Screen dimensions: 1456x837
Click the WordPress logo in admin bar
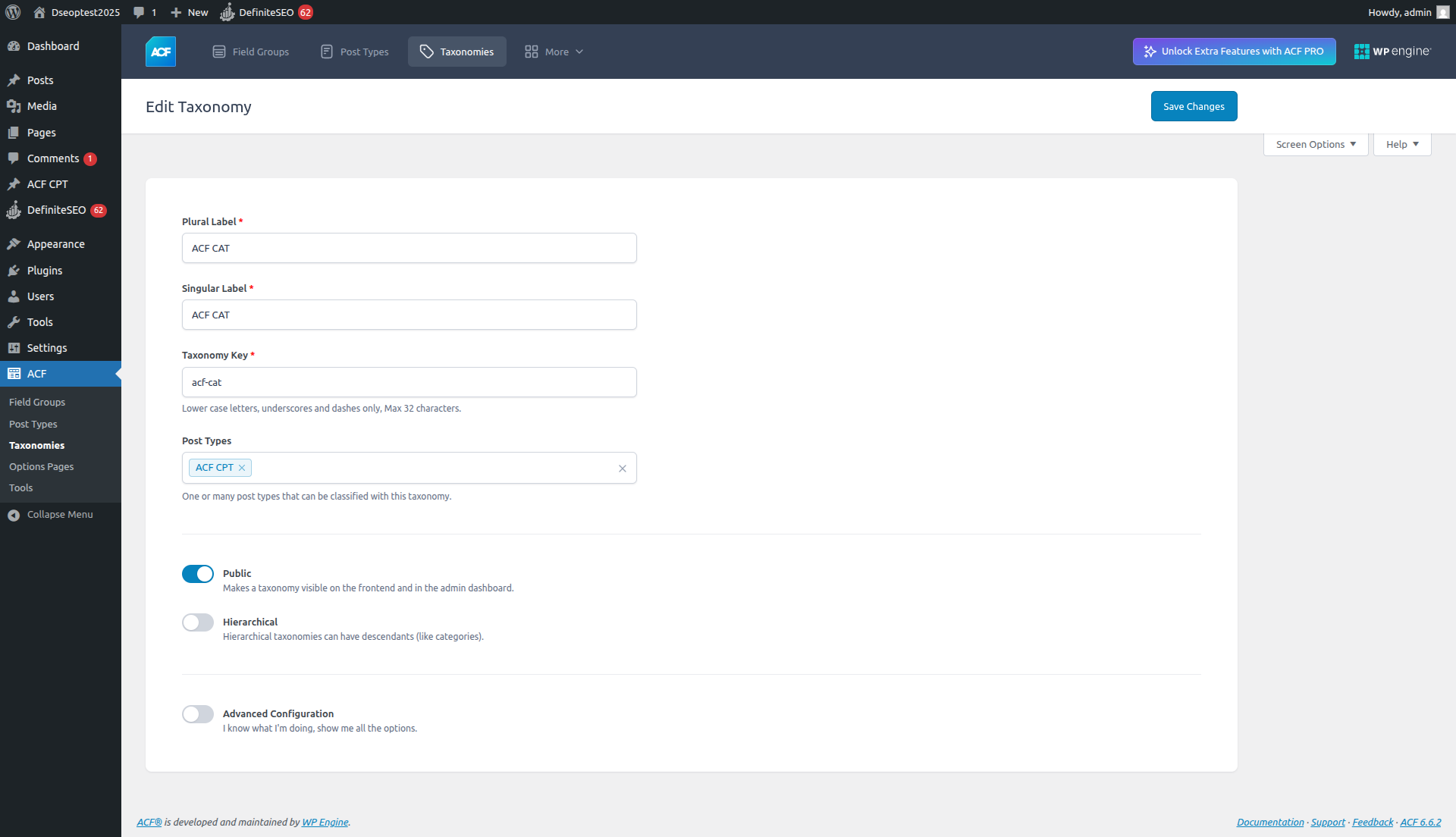(x=12, y=12)
